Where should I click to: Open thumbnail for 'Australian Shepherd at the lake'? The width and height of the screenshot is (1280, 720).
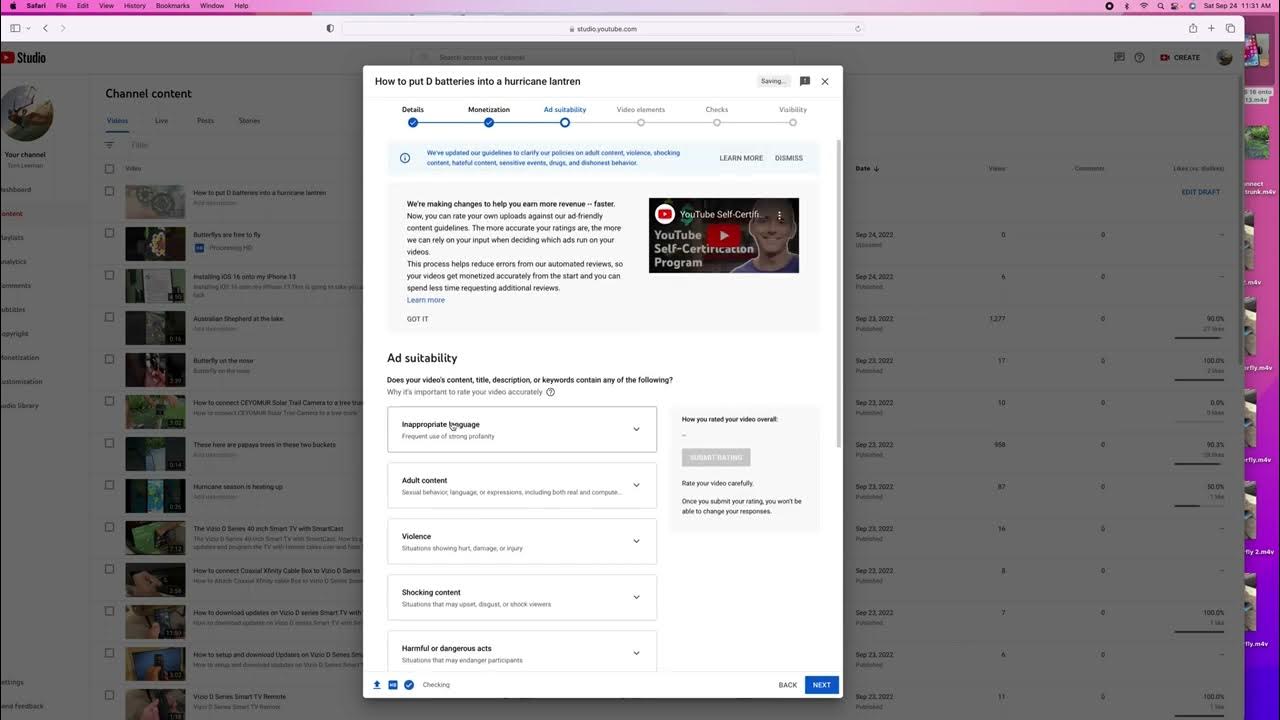tap(155, 327)
